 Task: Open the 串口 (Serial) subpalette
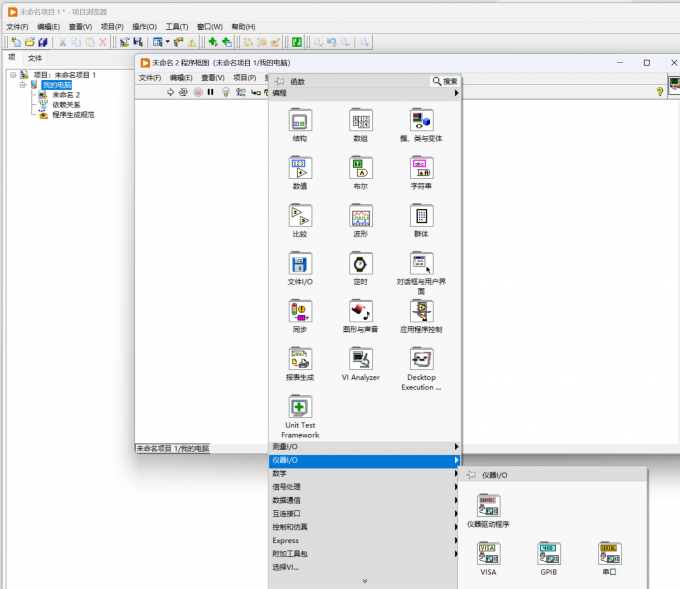(610, 553)
